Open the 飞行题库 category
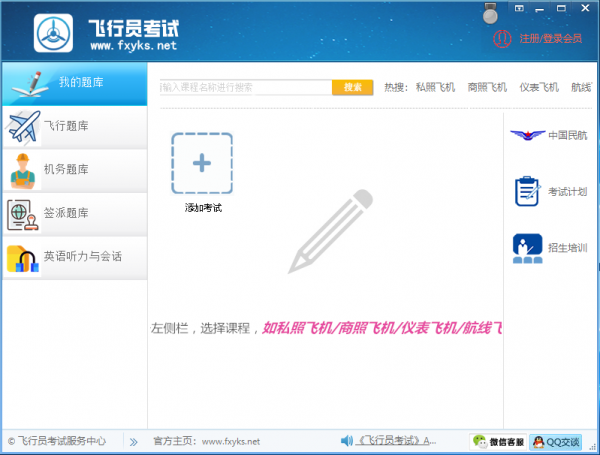Screen dimensions: 600x455 click(75, 127)
